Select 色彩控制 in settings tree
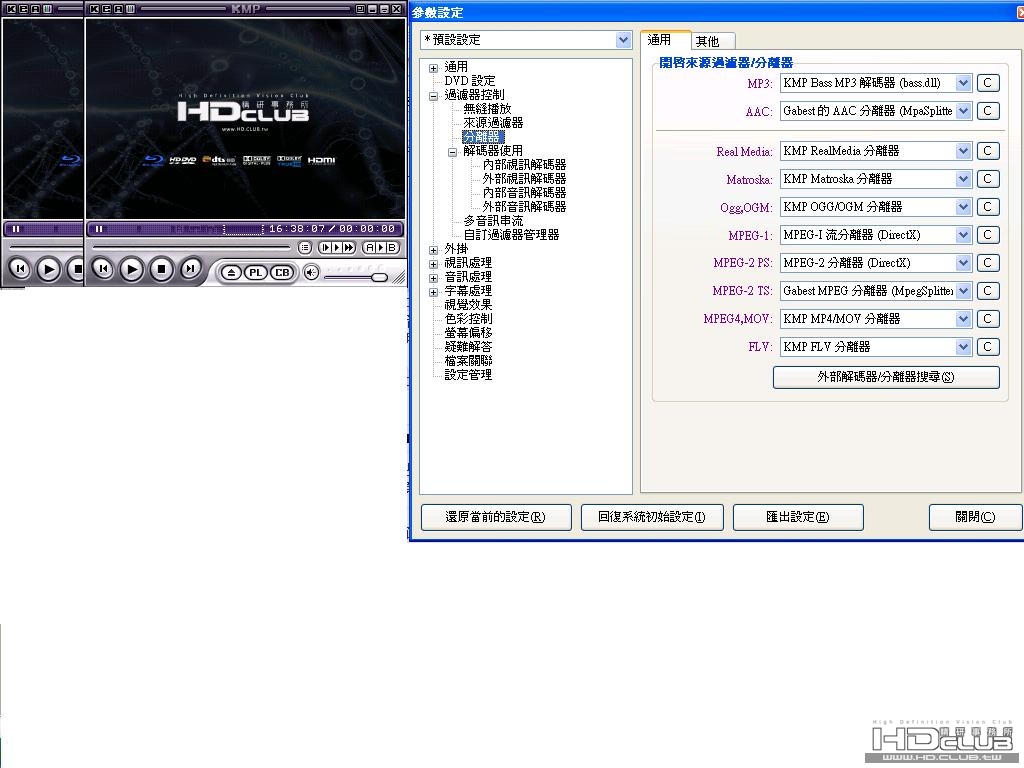This screenshot has height=768, width=1024. (x=468, y=319)
